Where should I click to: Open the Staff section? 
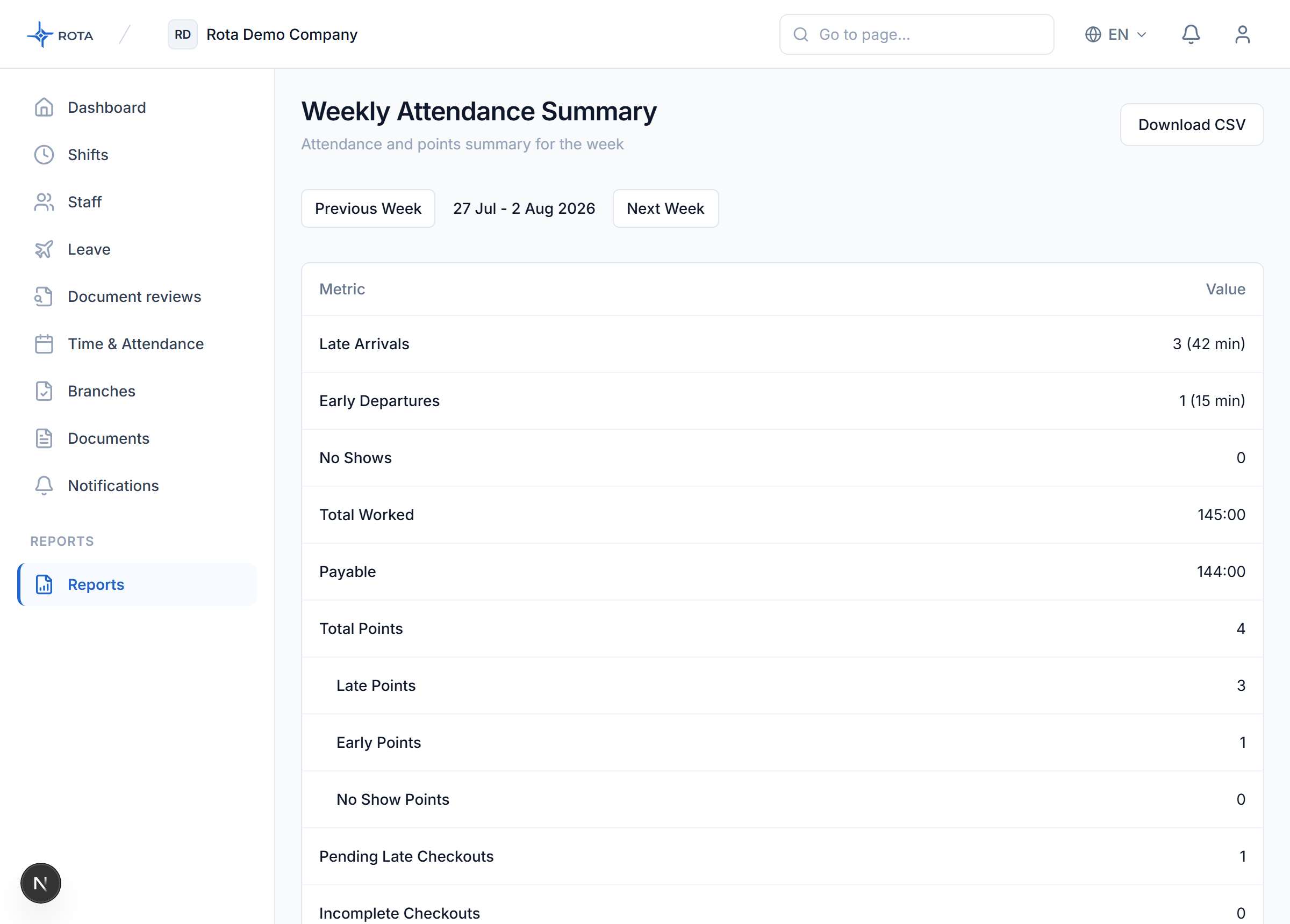click(x=137, y=202)
